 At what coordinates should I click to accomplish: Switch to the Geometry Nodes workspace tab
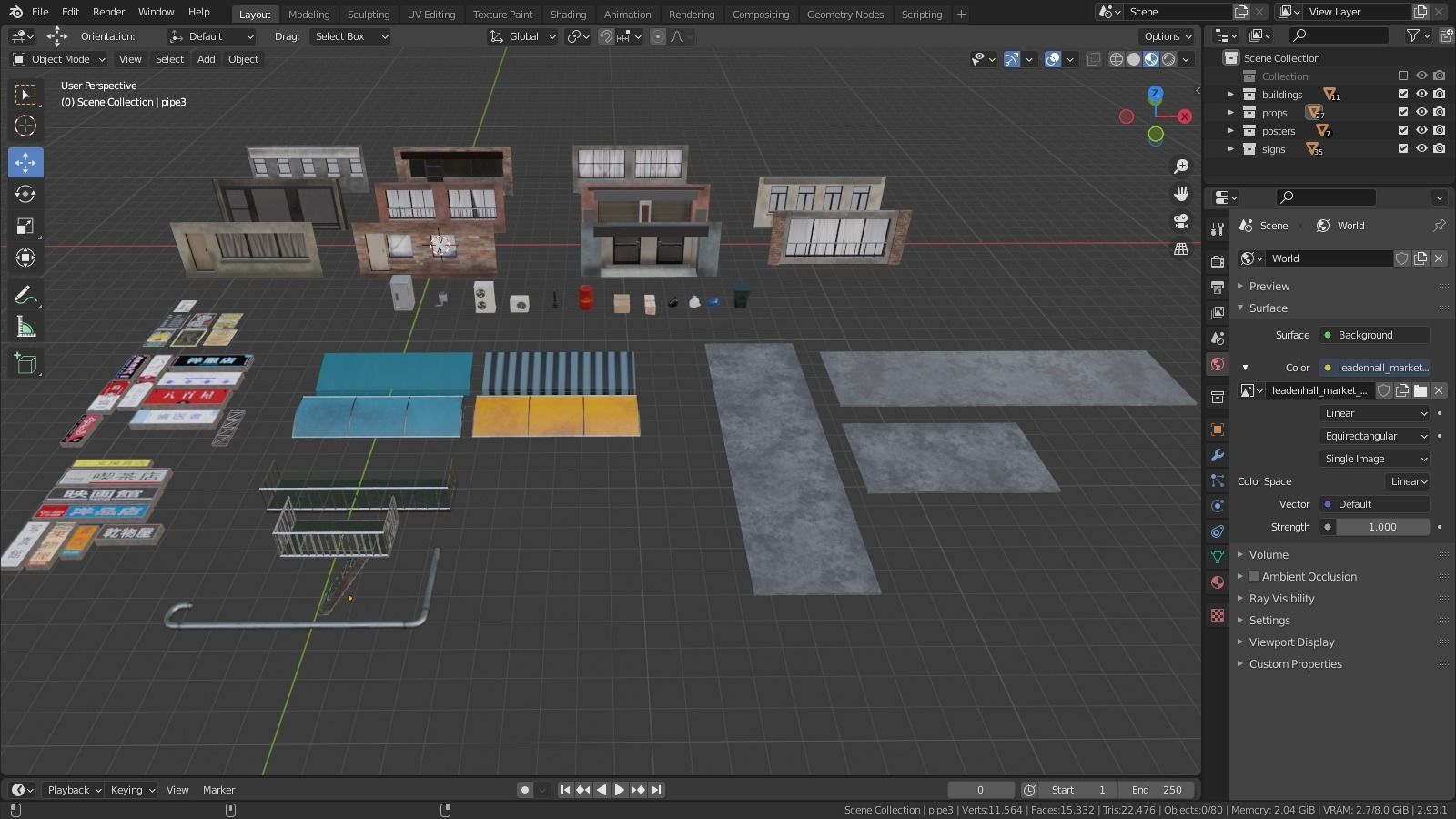(844, 14)
